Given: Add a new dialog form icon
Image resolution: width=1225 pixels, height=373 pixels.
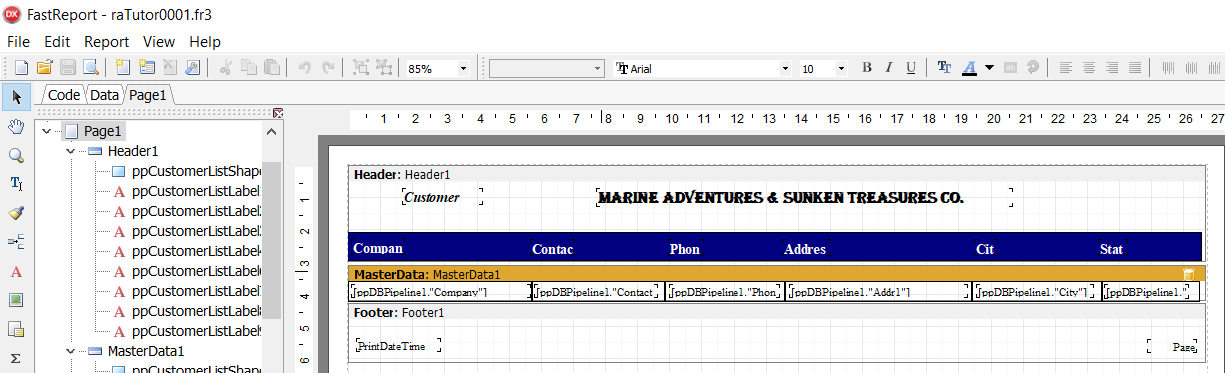Looking at the screenshot, I should pyautogui.click(x=146, y=68).
